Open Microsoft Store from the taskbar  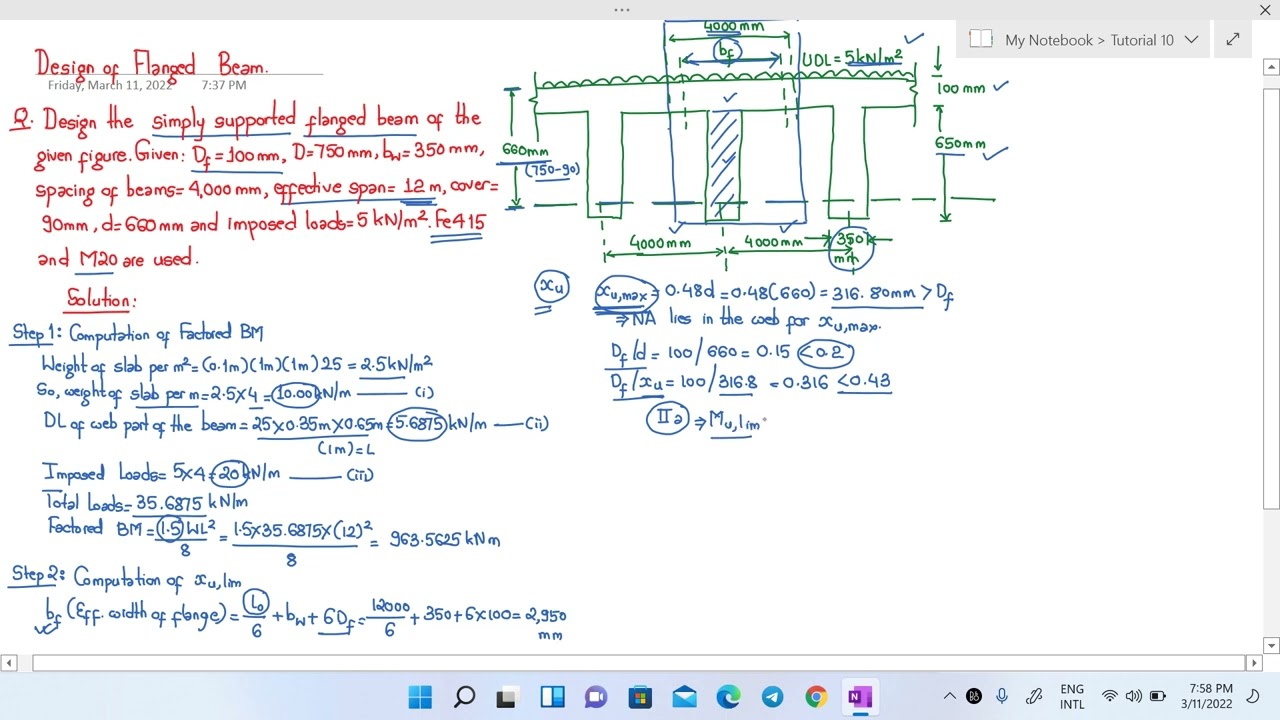pos(640,697)
